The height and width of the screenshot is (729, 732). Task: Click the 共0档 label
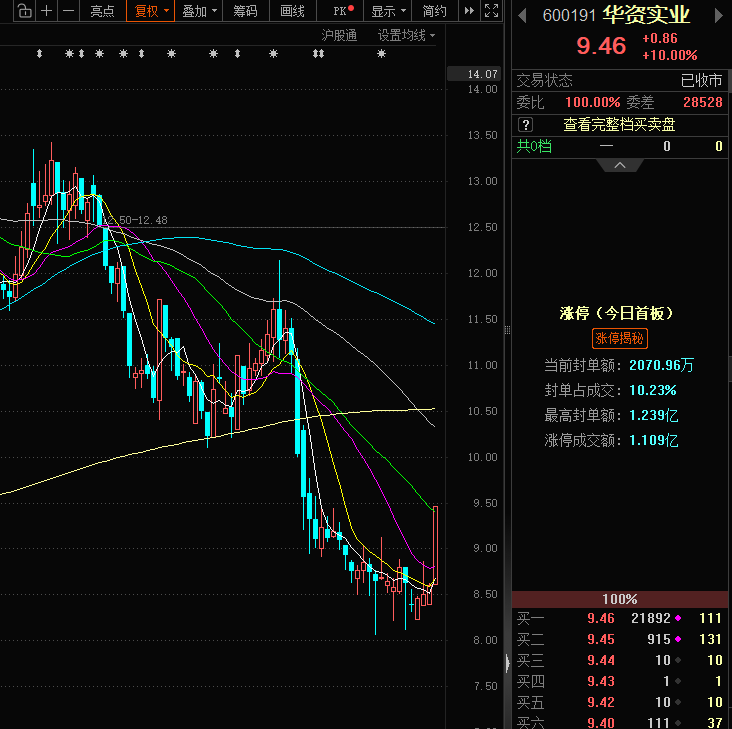(534, 147)
